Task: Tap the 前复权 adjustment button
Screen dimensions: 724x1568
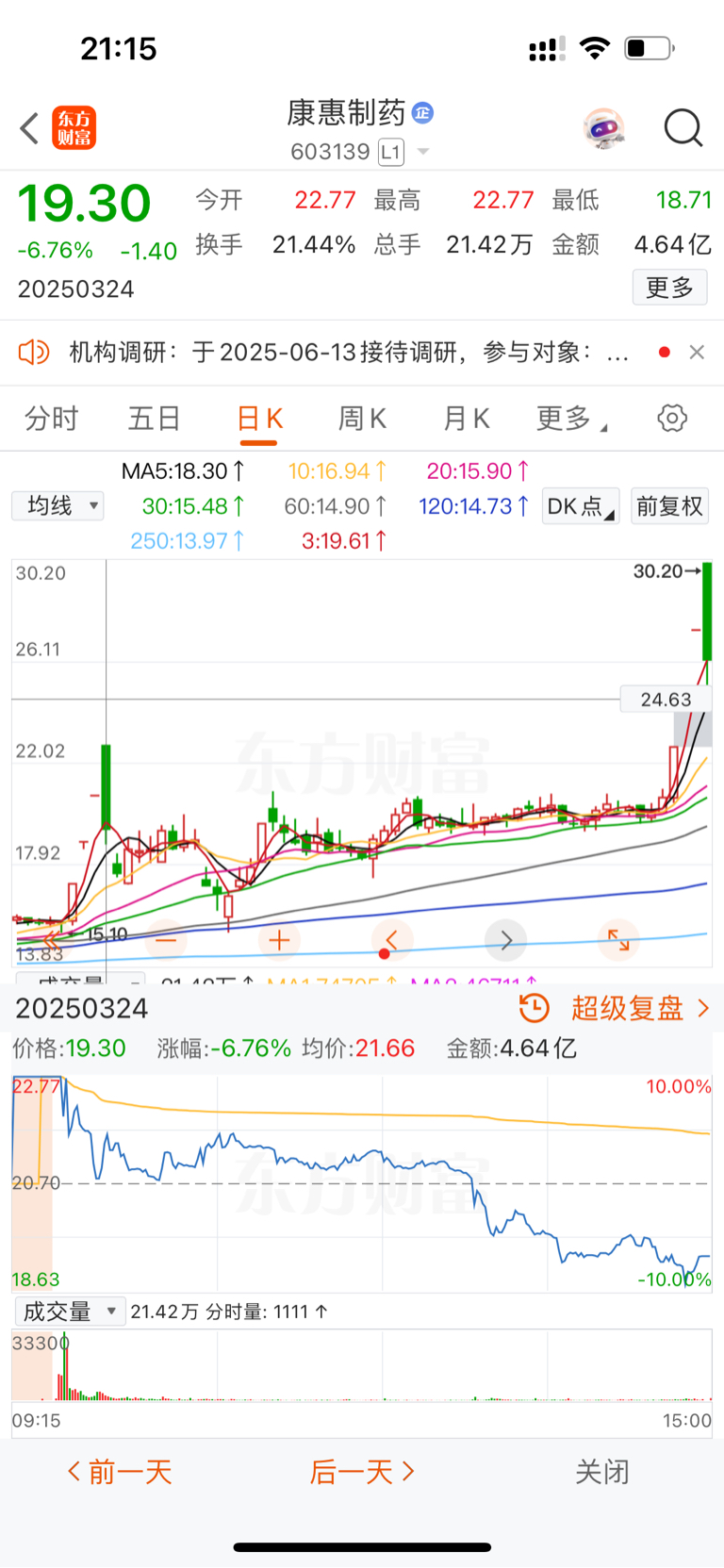Action: coord(669,506)
